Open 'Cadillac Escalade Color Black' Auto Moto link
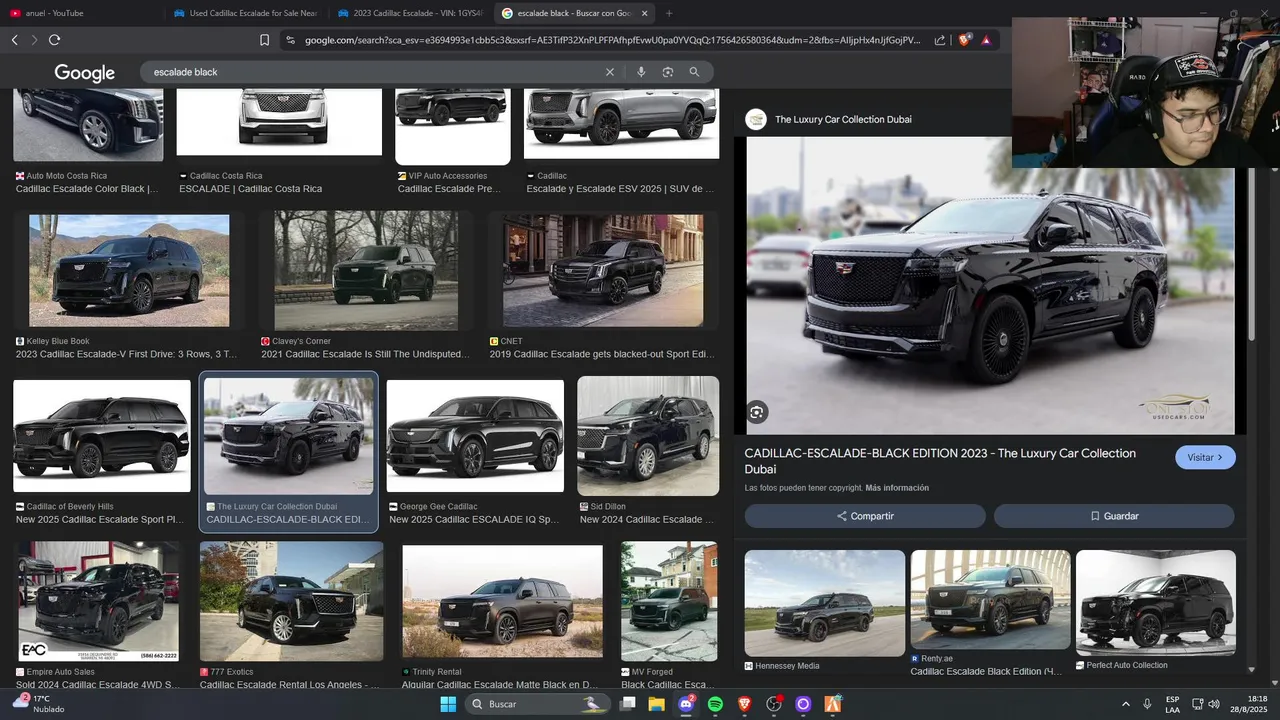 [87, 188]
